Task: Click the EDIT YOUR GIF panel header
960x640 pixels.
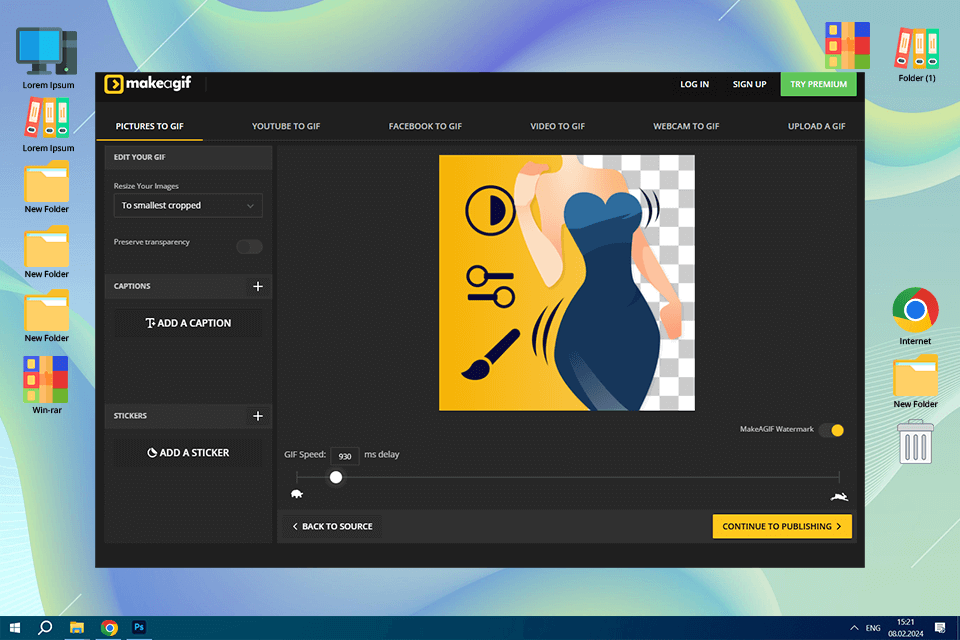Action: pos(188,157)
